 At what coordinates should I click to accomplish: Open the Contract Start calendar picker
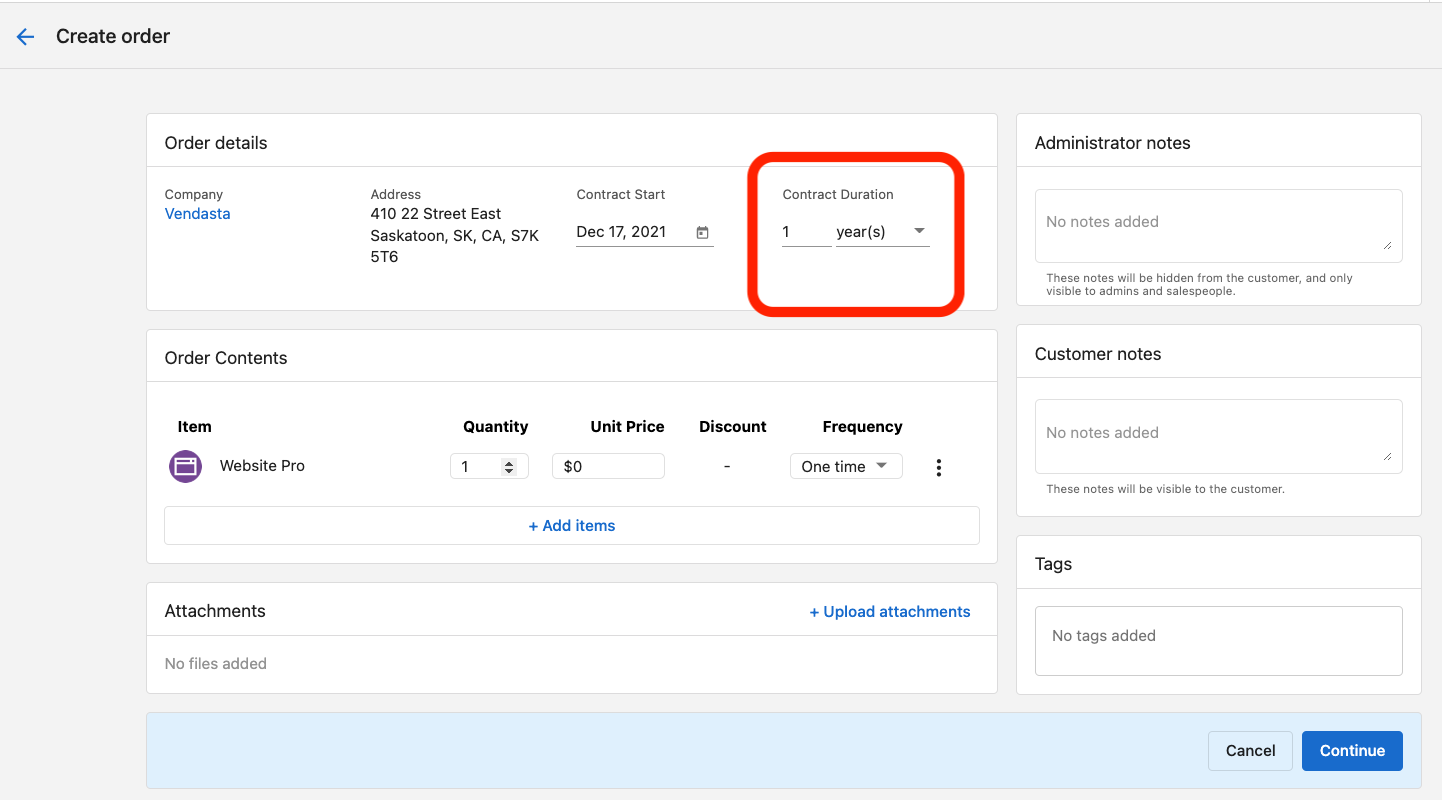pyautogui.click(x=703, y=232)
